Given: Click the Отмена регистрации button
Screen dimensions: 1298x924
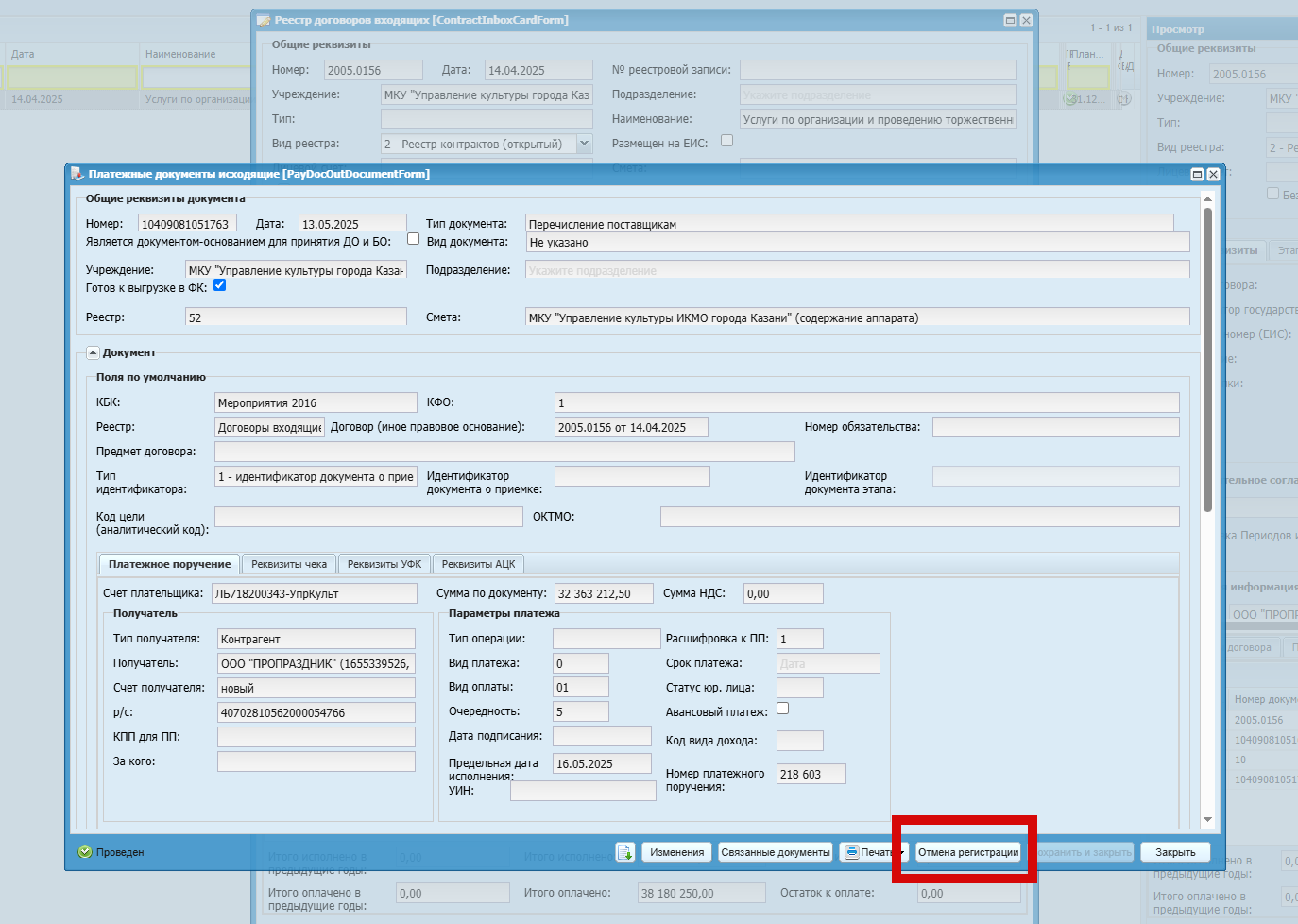Looking at the screenshot, I should 968,852.
